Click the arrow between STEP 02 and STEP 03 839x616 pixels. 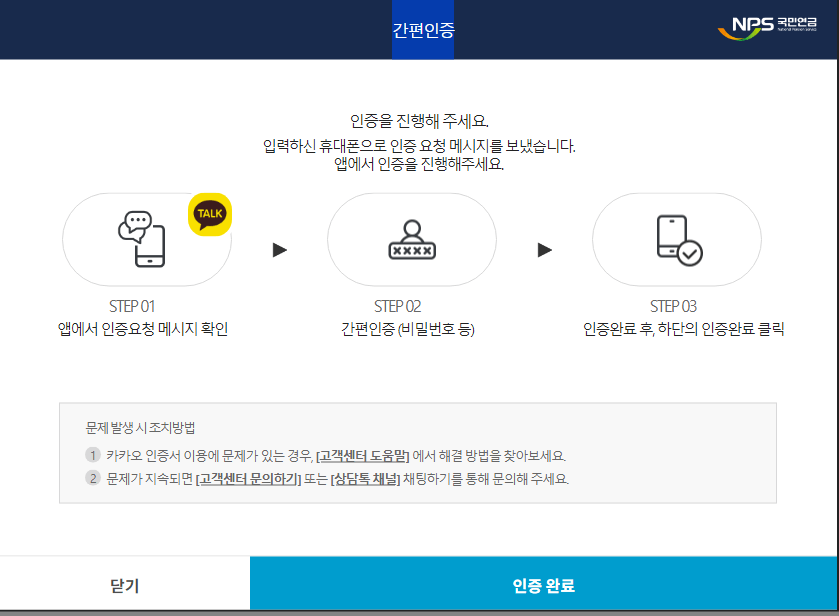coord(545,250)
